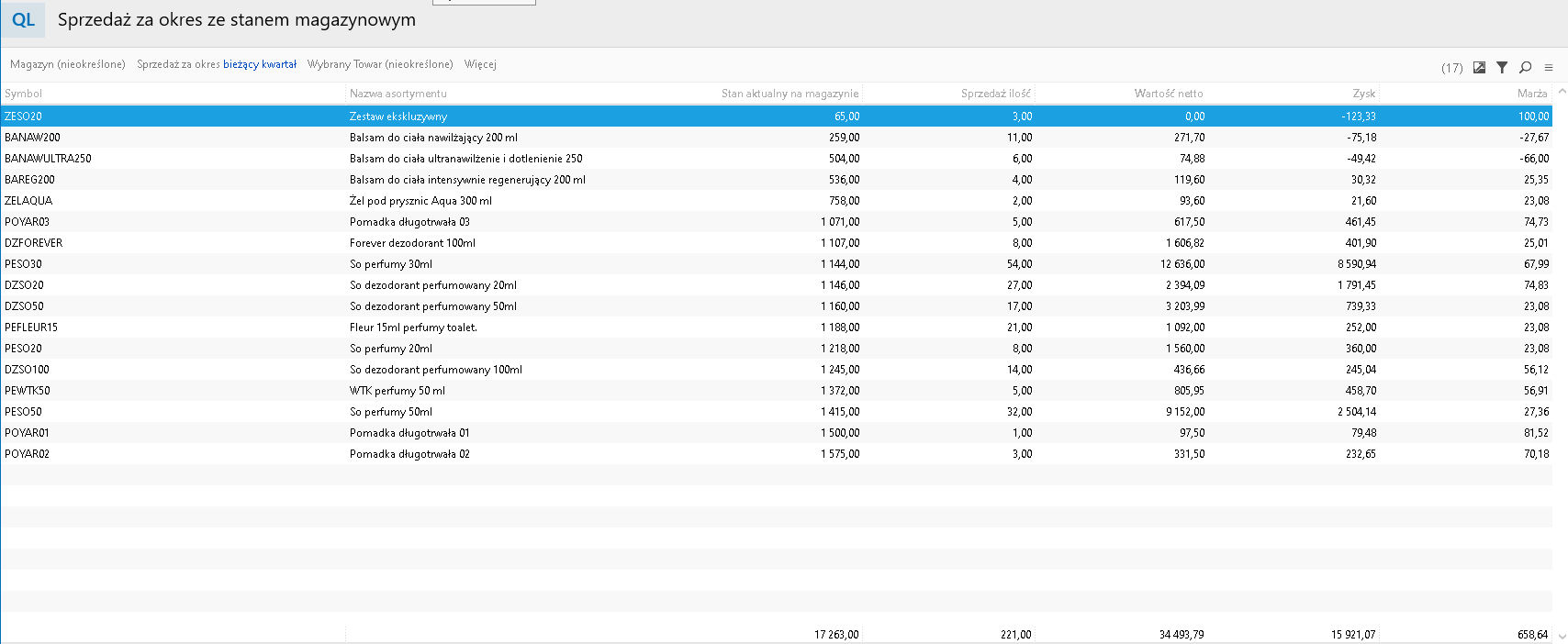Change the period 'bieżący kwartał' link
This screenshot has height=644, width=1568.
click(x=260, y=64)
